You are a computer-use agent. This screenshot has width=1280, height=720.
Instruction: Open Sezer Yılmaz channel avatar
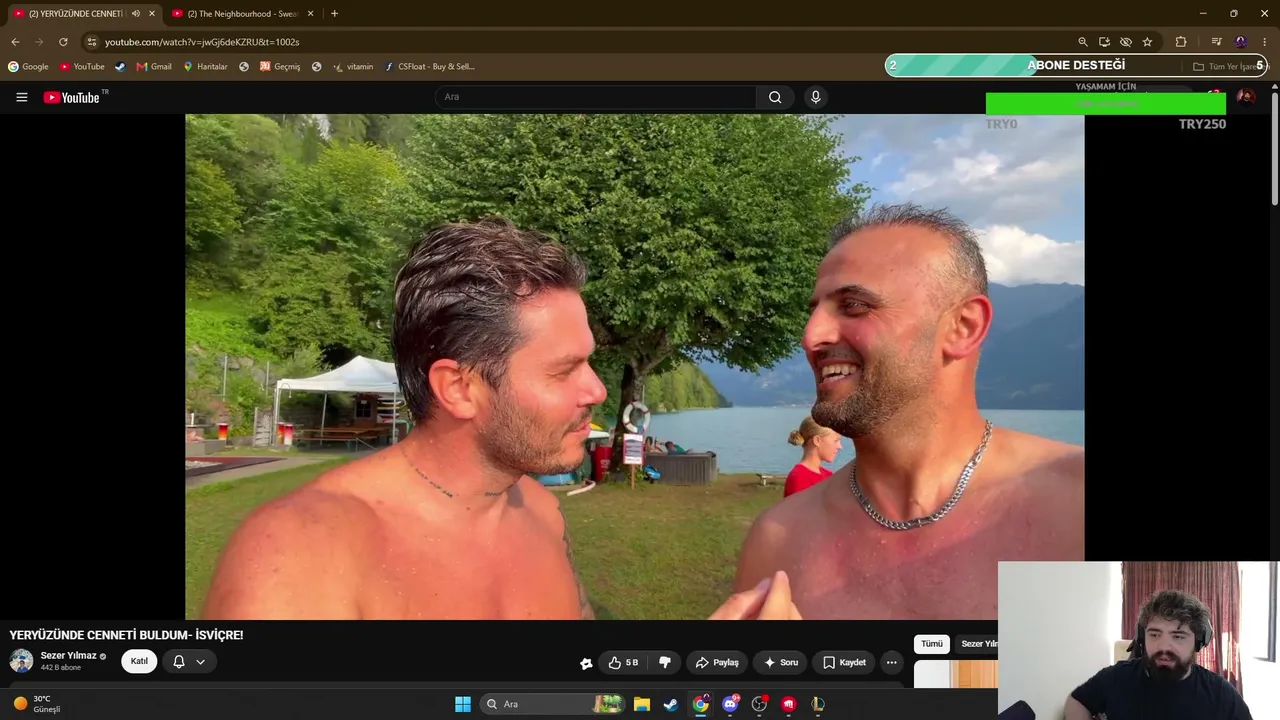tap(21, 661)
